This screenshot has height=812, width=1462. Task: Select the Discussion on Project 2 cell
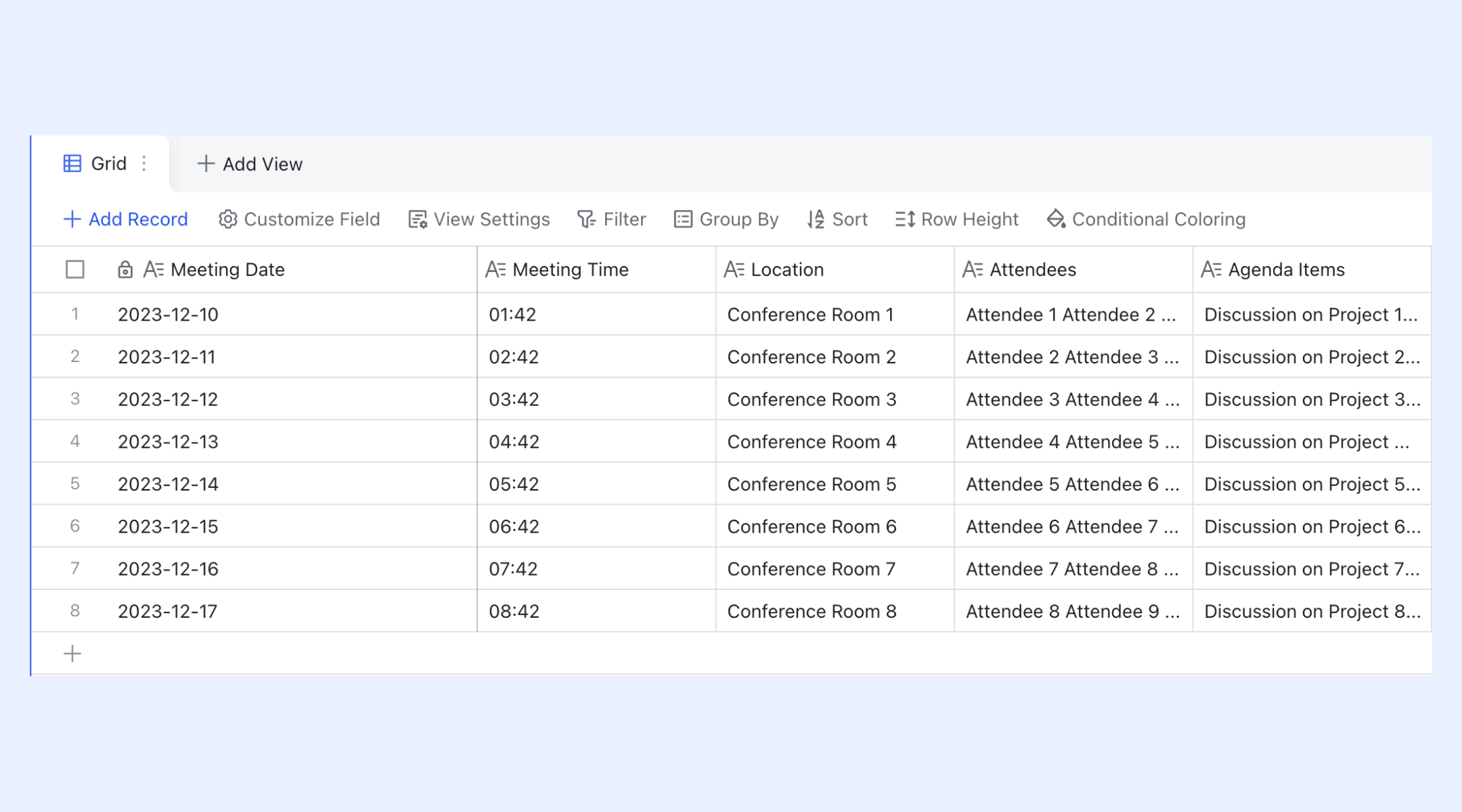pos(1312,357)
